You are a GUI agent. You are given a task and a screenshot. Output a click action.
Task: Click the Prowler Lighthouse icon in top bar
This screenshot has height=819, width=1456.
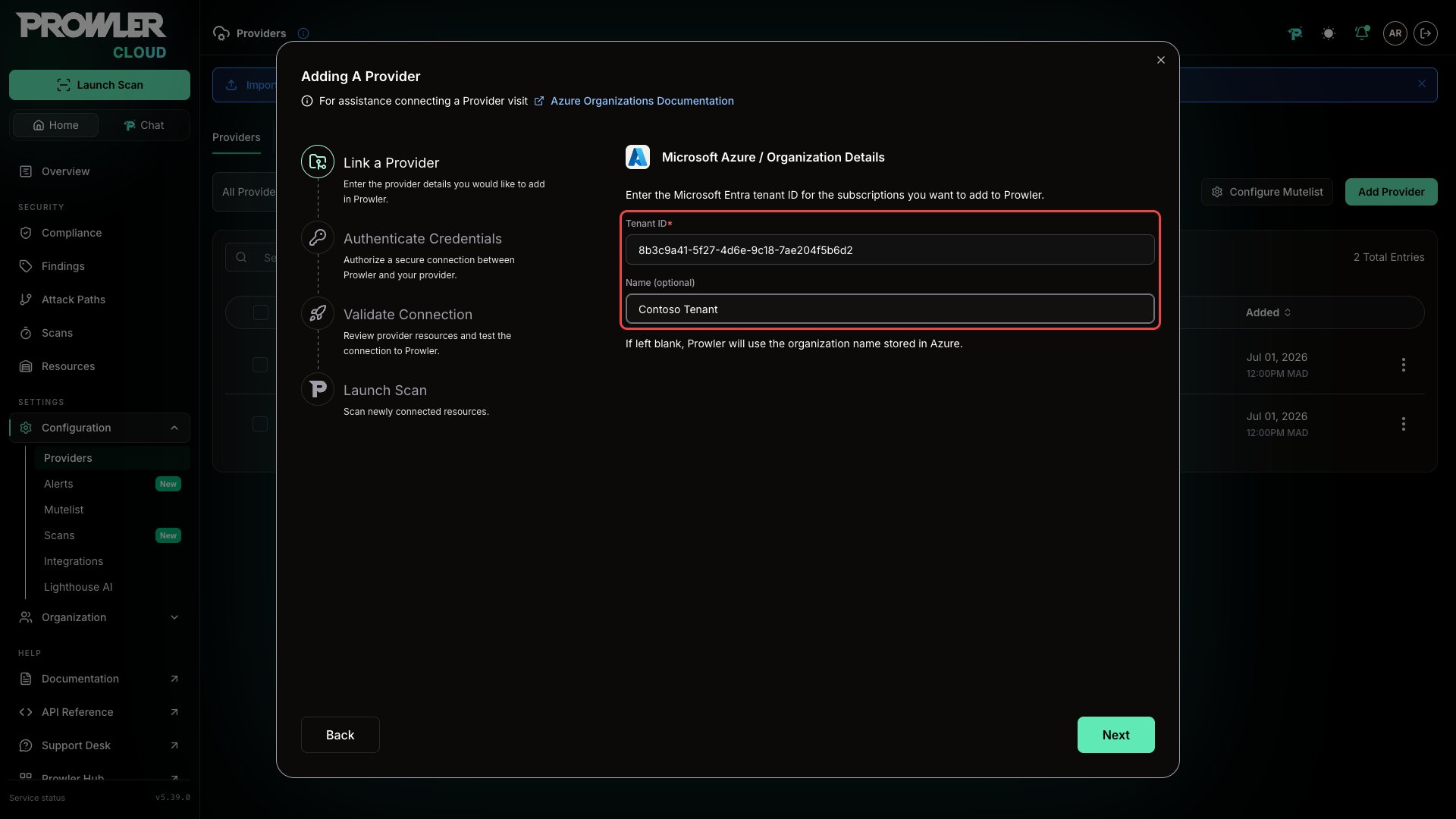(1295, 33)
